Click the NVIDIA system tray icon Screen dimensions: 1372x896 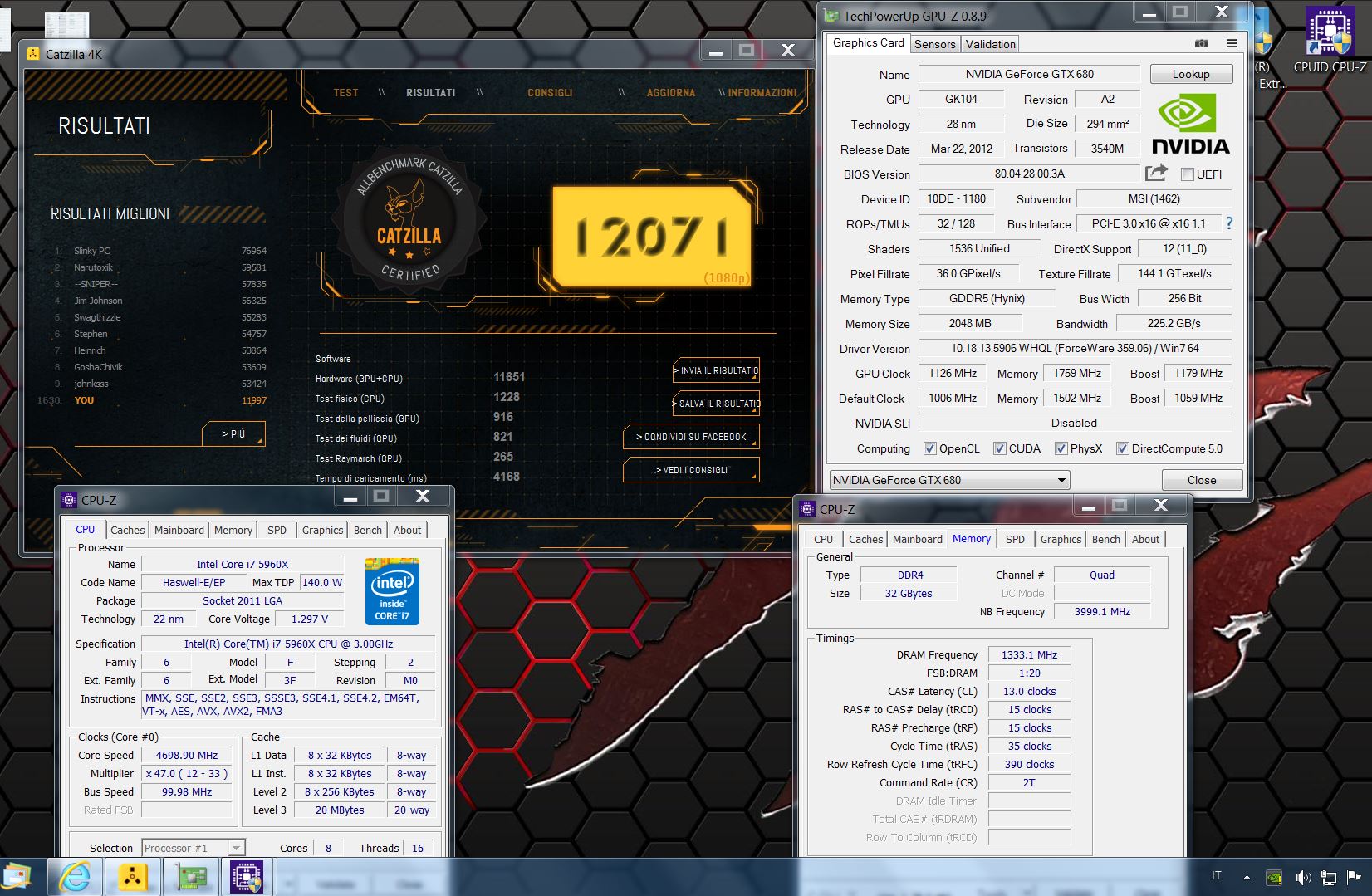(1273, 877)
